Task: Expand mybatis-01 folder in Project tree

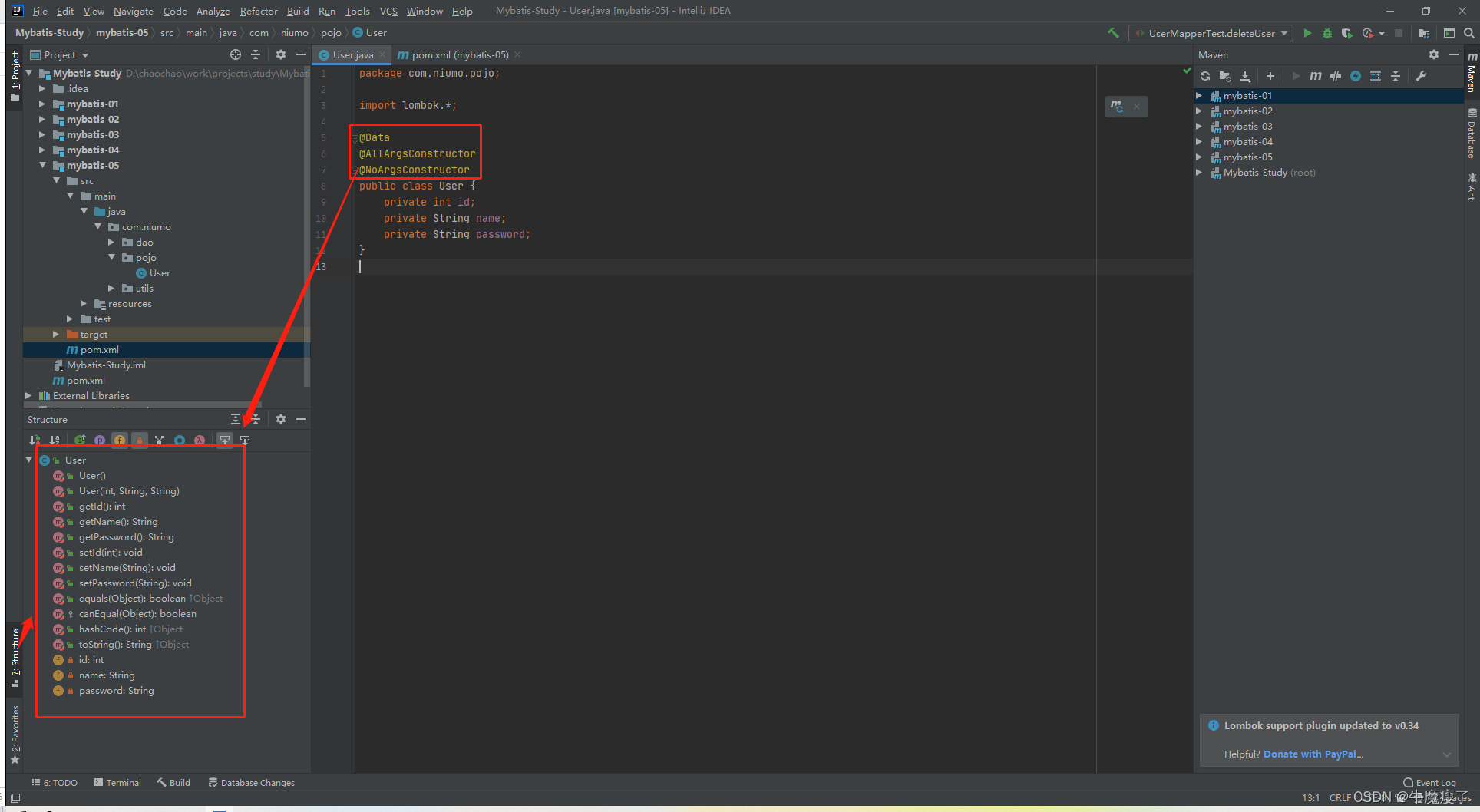Action: click(x=42, y=104)
